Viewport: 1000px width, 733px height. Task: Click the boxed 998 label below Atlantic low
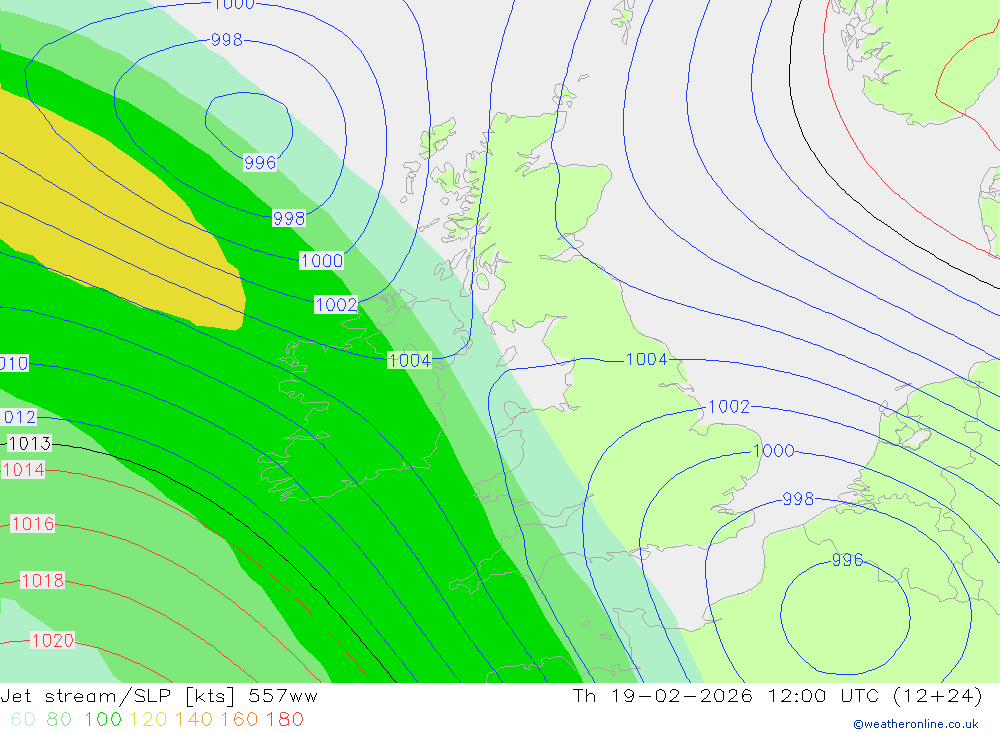(289, 218)
